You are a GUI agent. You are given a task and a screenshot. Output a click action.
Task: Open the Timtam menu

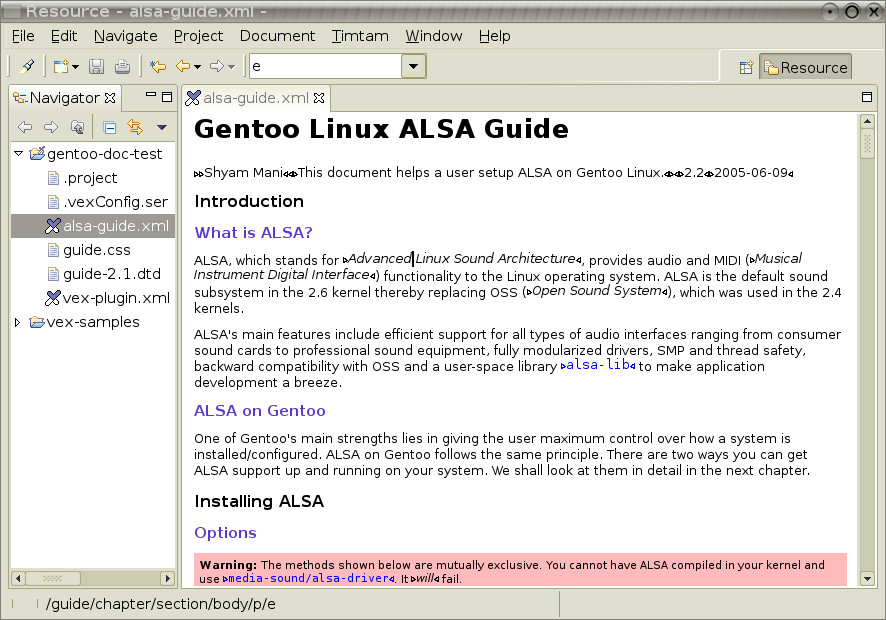coord(360,36)
